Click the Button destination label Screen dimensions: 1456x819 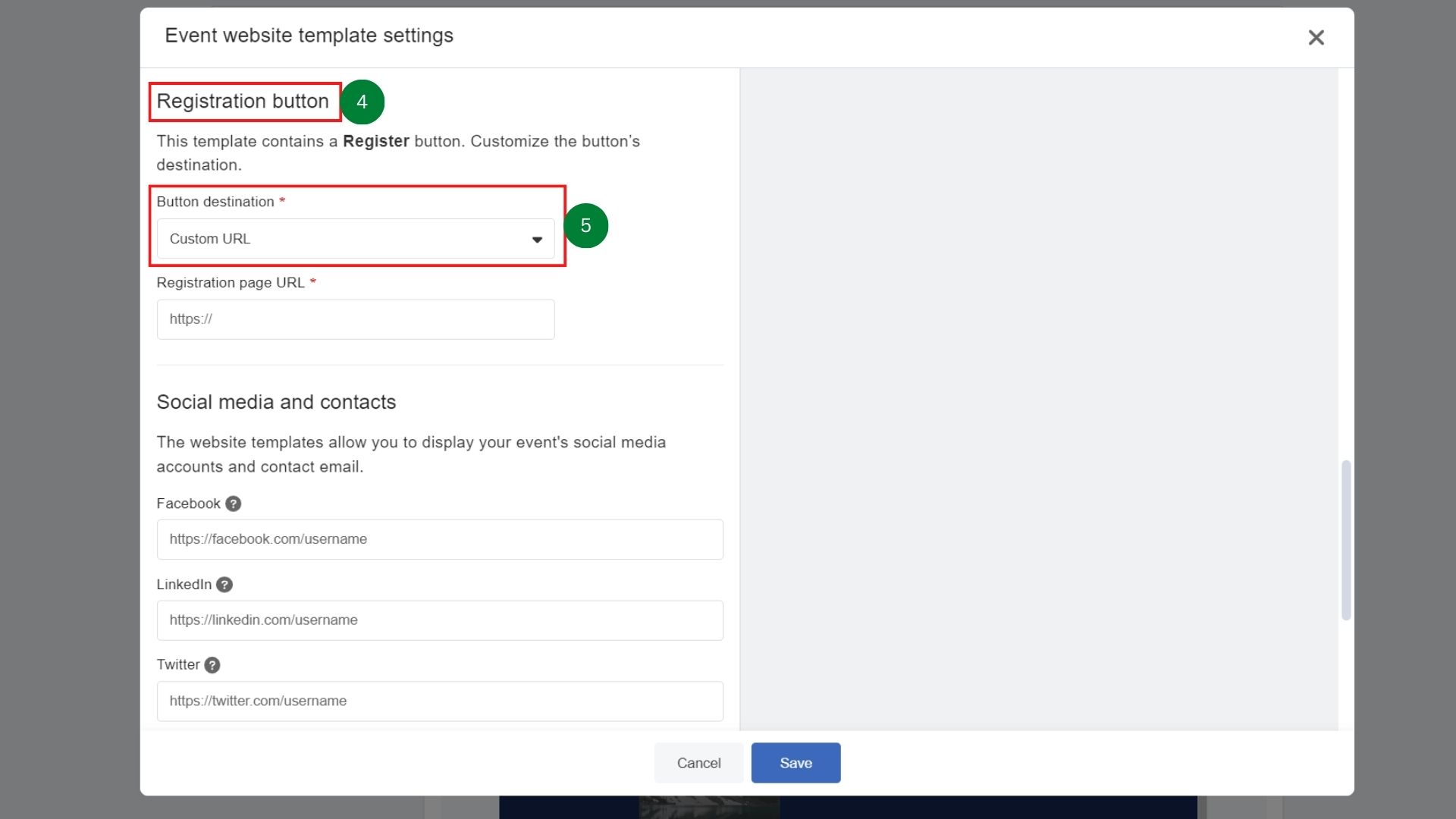pyautogui.click(x=215, y=201)
